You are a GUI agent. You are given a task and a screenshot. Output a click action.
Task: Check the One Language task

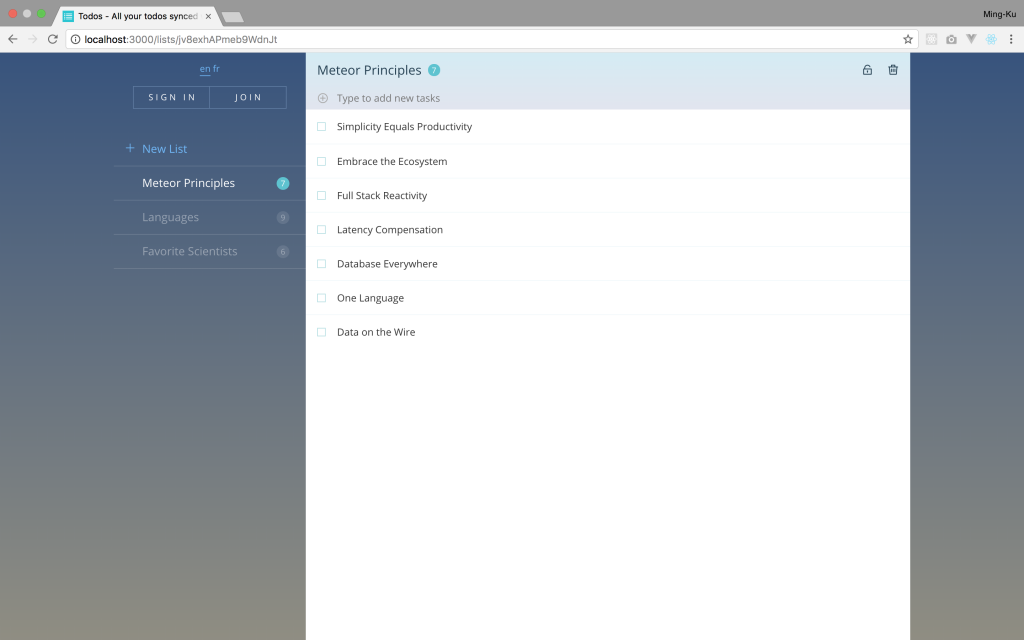pos(321,298)
